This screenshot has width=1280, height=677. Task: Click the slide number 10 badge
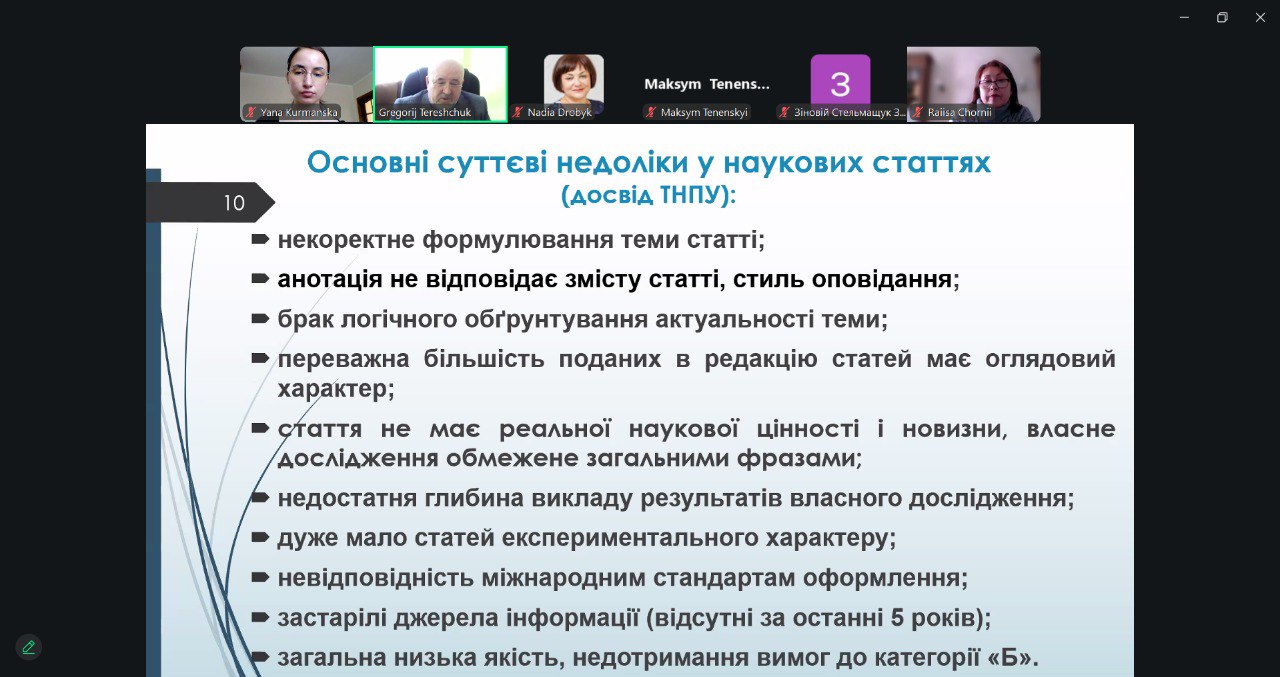coord(234,203)
